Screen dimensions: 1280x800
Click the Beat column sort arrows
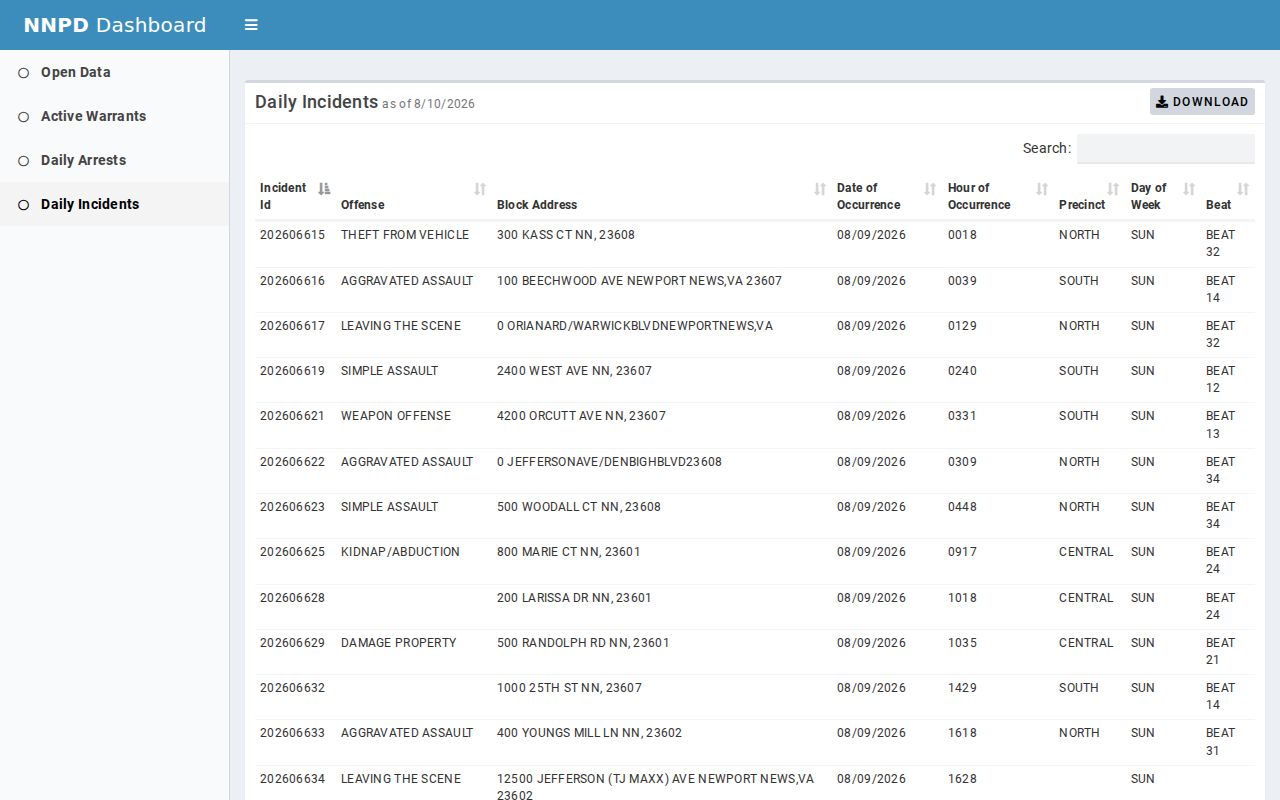[x=1243, y=188]
